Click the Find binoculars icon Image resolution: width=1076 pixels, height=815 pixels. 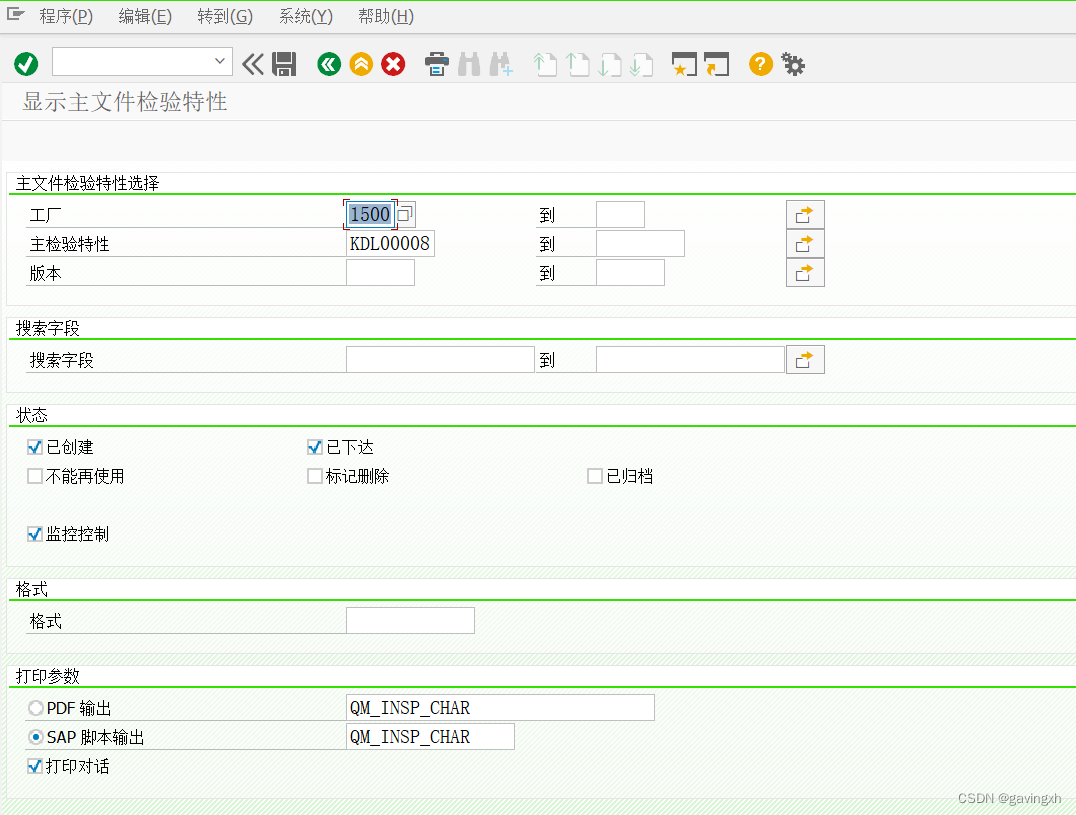pos(469,64)
